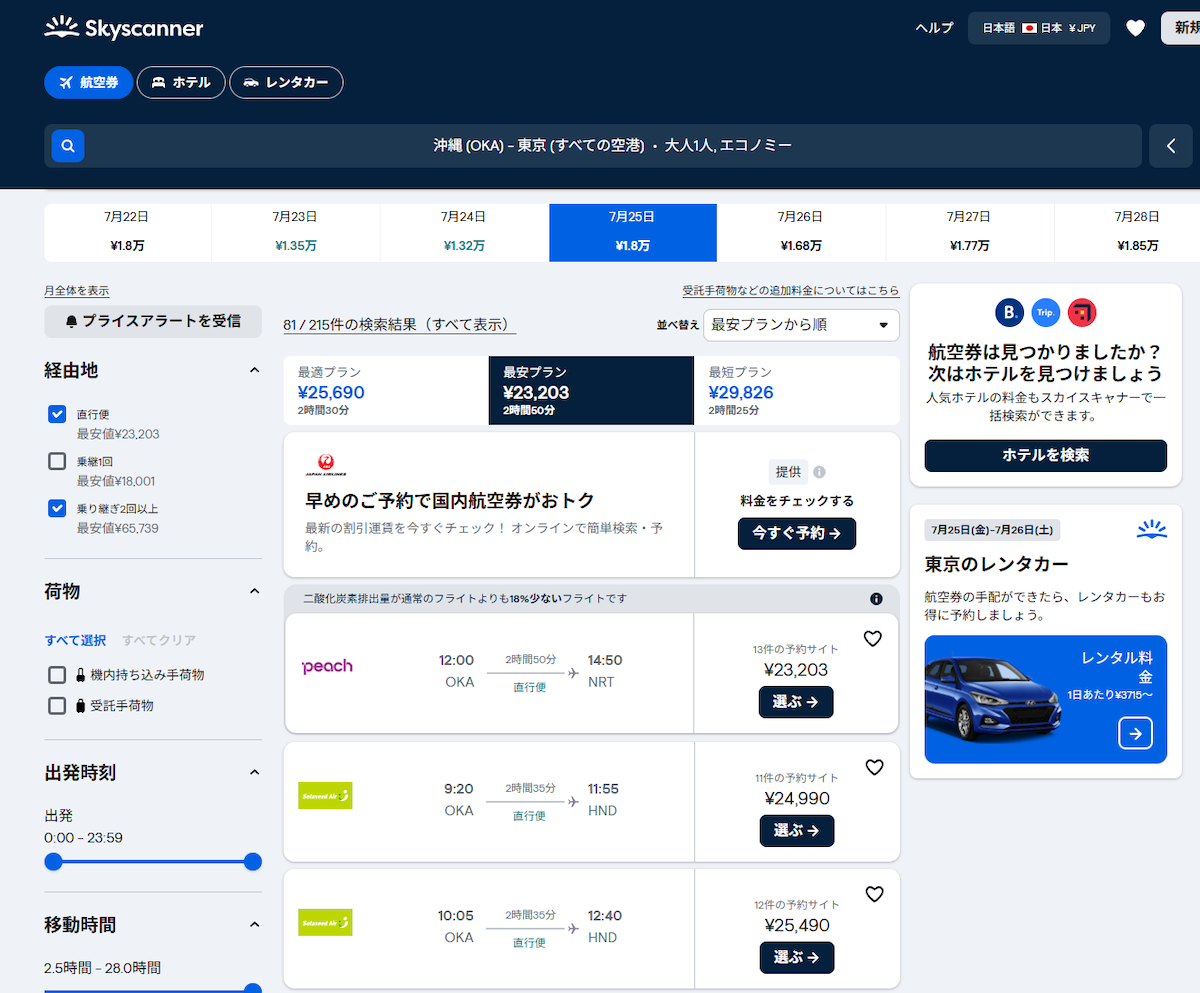Screen dimensions: 1200x993
Task: Select the 最適プラン tab
Action: (x=386, y=390)
